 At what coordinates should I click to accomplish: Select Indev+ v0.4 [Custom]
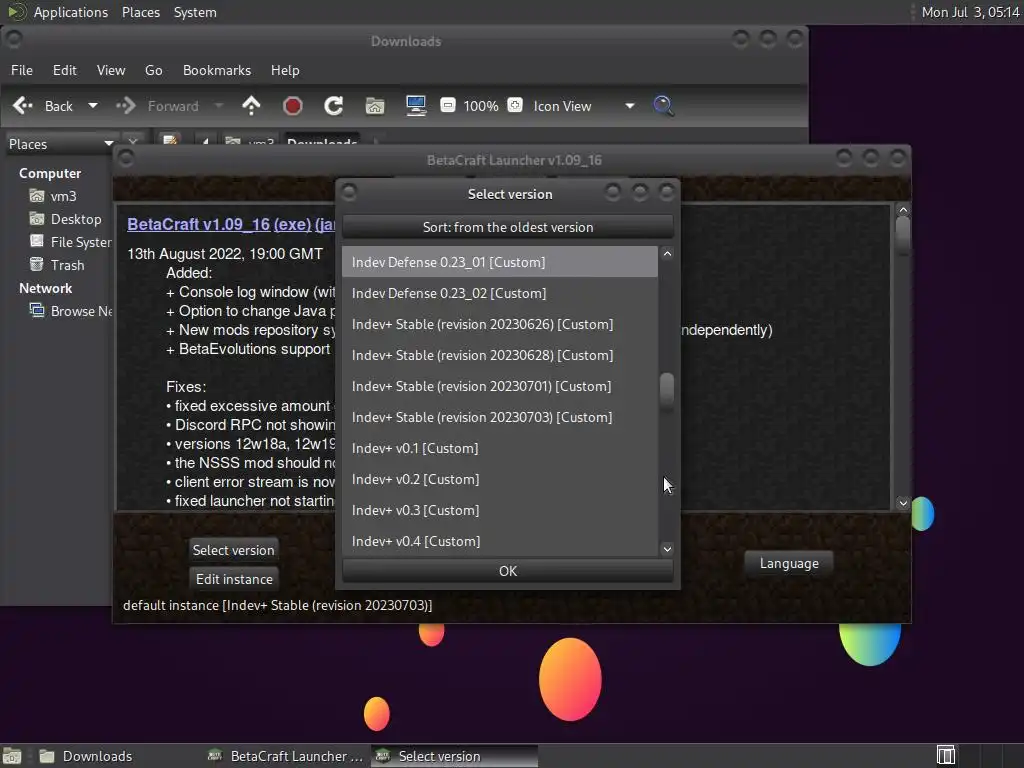pyautogui.click(x=500, y=541)
